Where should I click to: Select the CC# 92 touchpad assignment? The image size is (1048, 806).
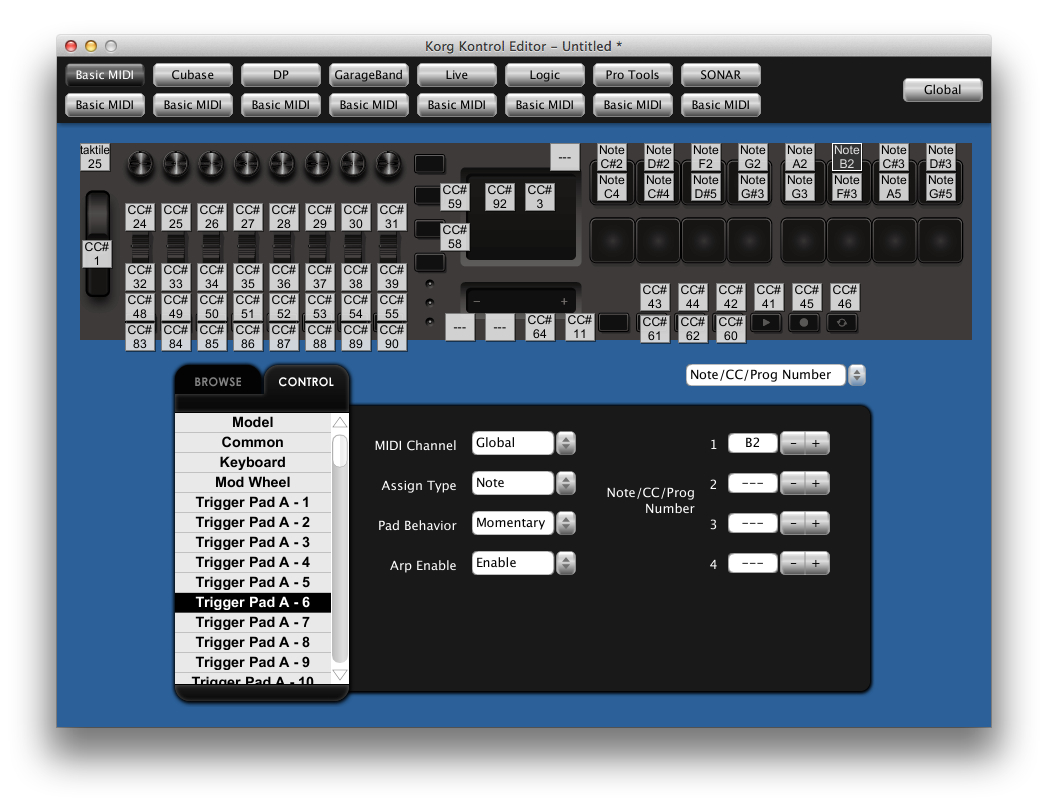tap(498, 194)
